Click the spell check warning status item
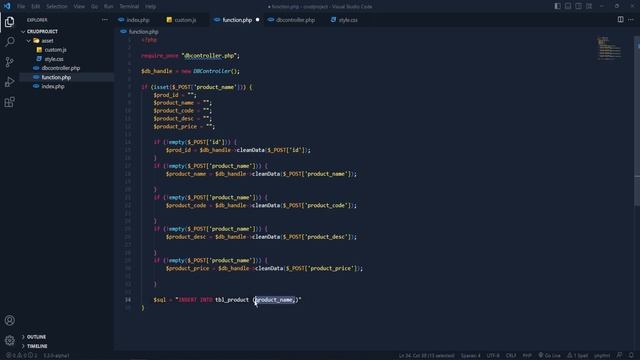640x360 pixels. [577, 356]
